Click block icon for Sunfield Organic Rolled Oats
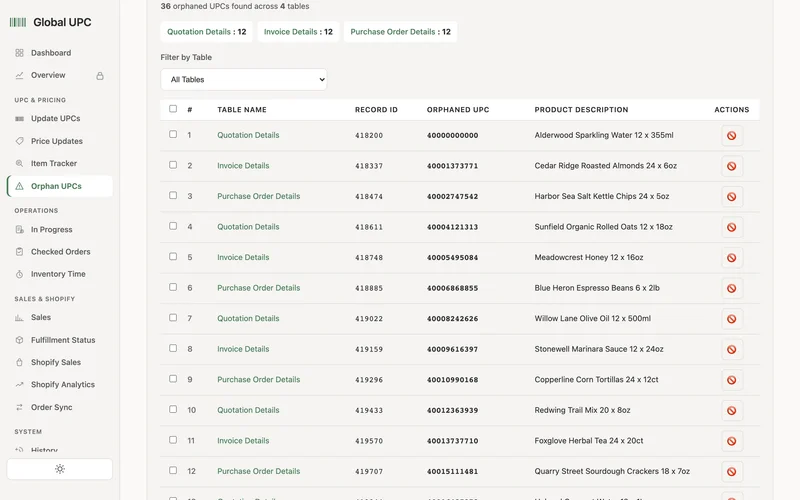Viewport: 800px width, 500px height. click(x=732, y=228)
